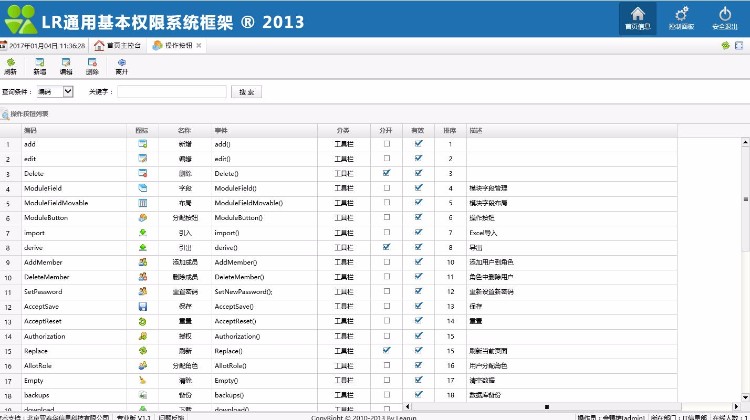
Task: Uncheck the enabled checkbox in edit row
Action: [419, 158]
